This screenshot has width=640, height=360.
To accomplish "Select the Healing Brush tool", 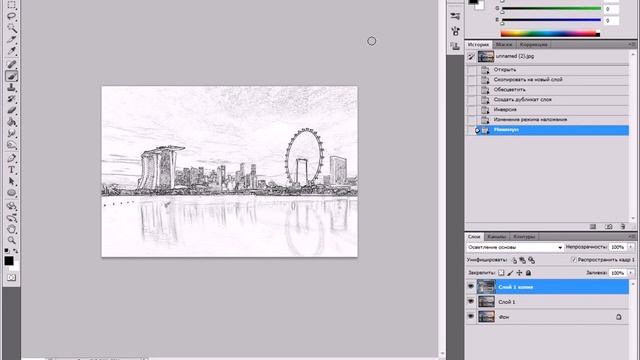I will click(11, 64).
